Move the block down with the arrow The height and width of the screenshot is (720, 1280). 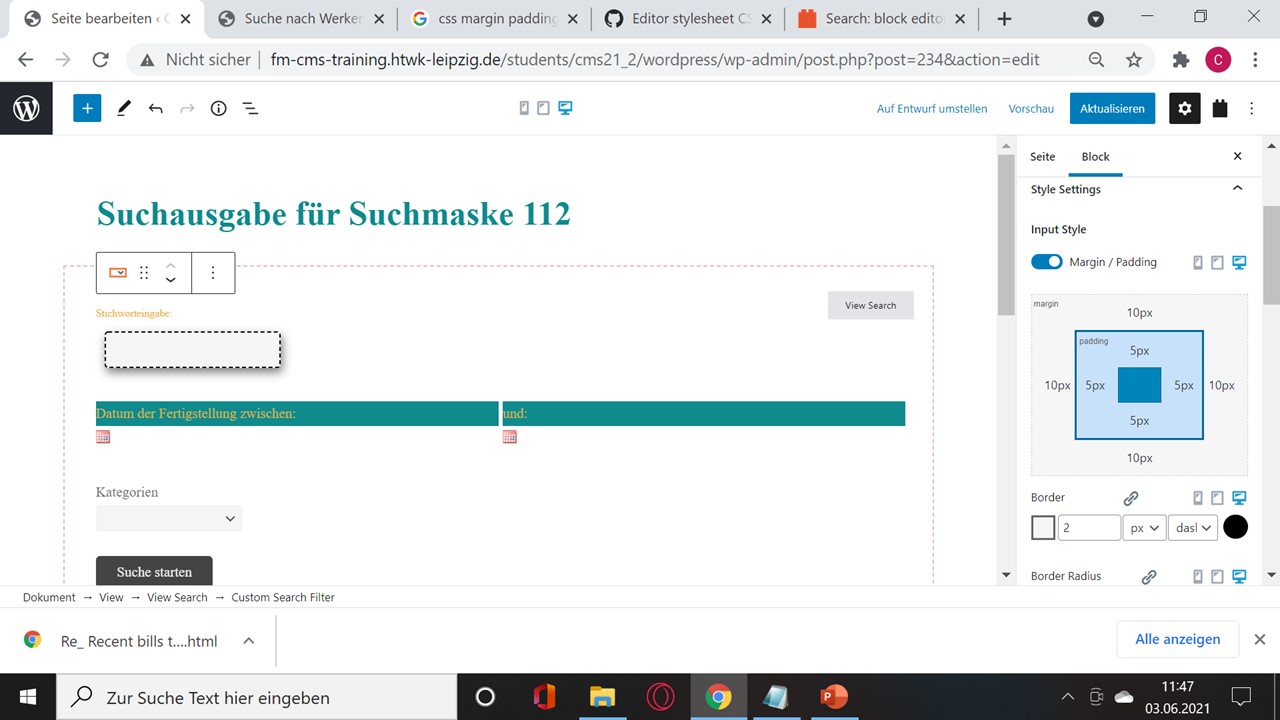tap(171, 281)
